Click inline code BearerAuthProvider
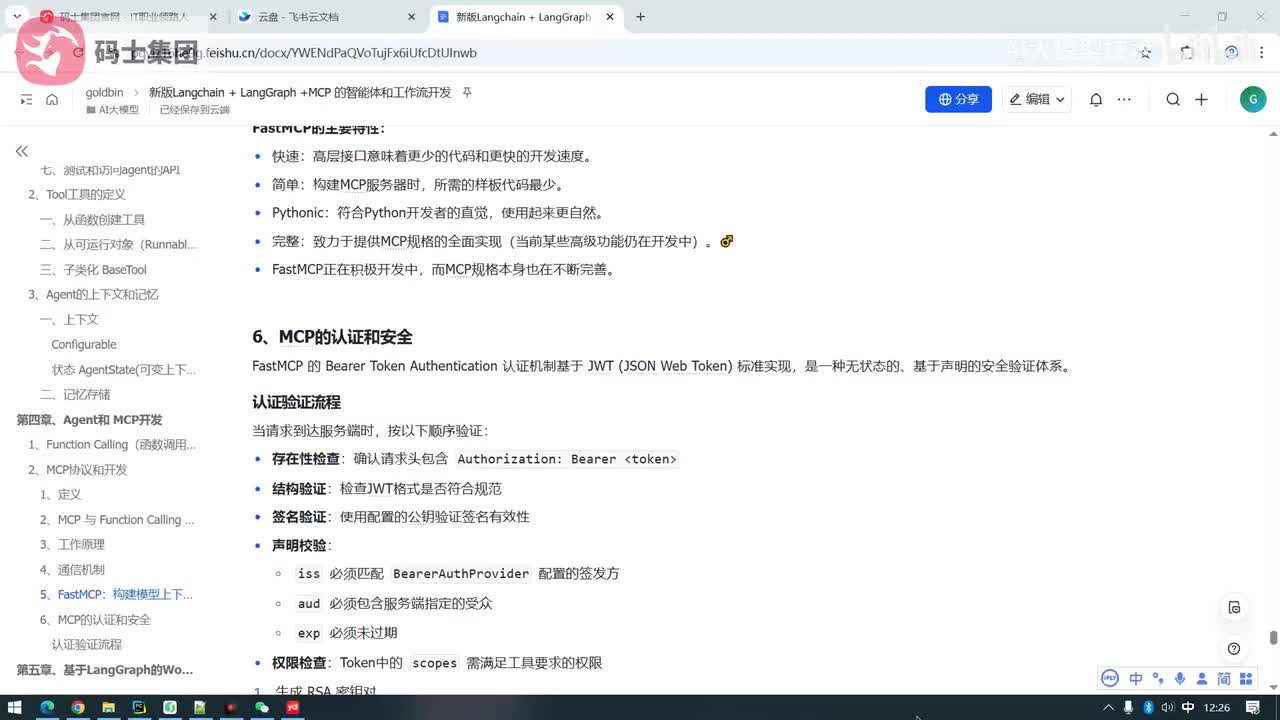Viewport: 1280px width, 720px height. point(461,574)
